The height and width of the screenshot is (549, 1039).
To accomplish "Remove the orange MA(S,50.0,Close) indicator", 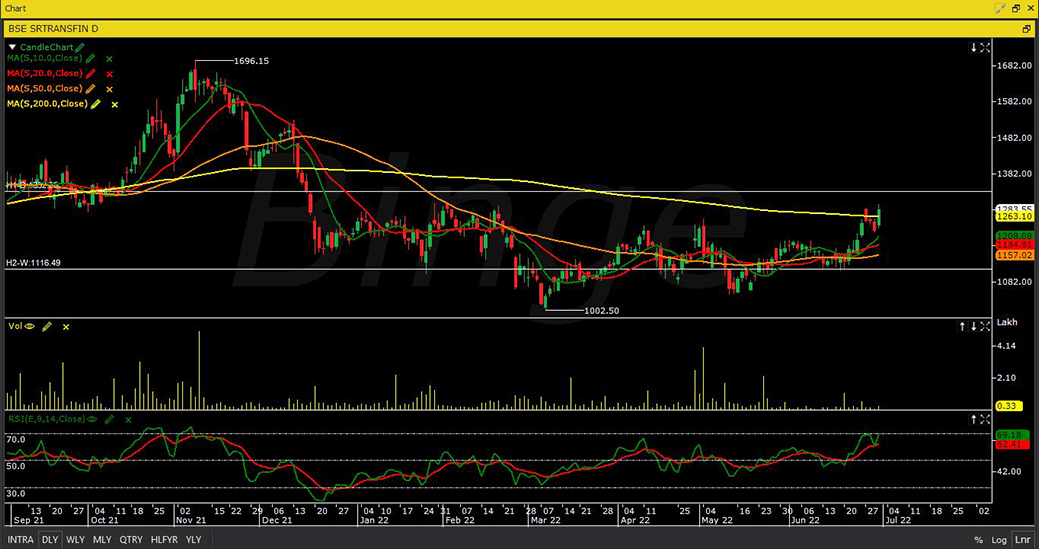I will click(109, 89).
